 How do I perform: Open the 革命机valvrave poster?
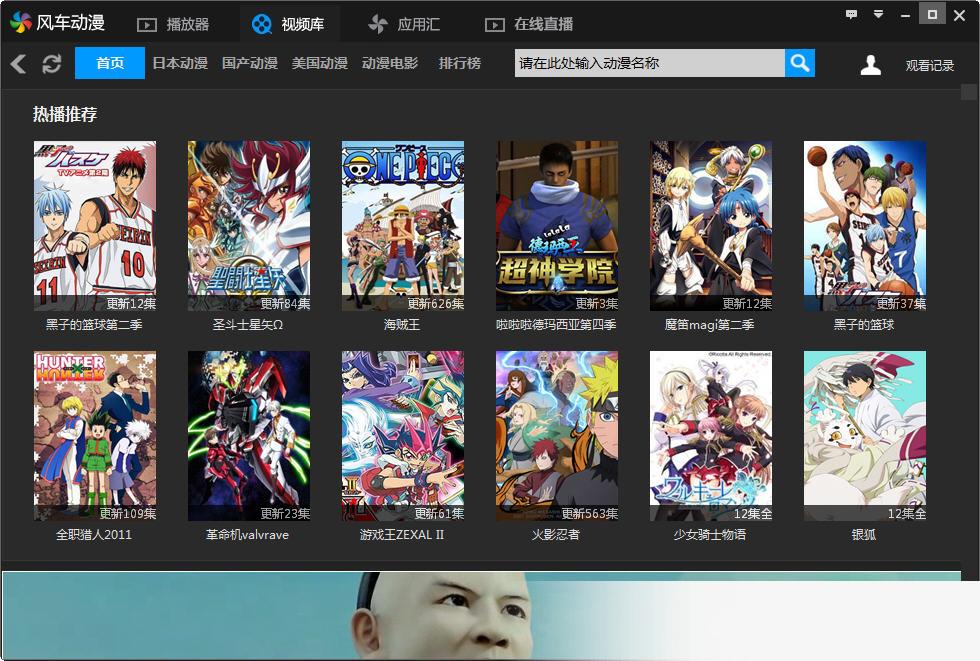pos(249,436)
